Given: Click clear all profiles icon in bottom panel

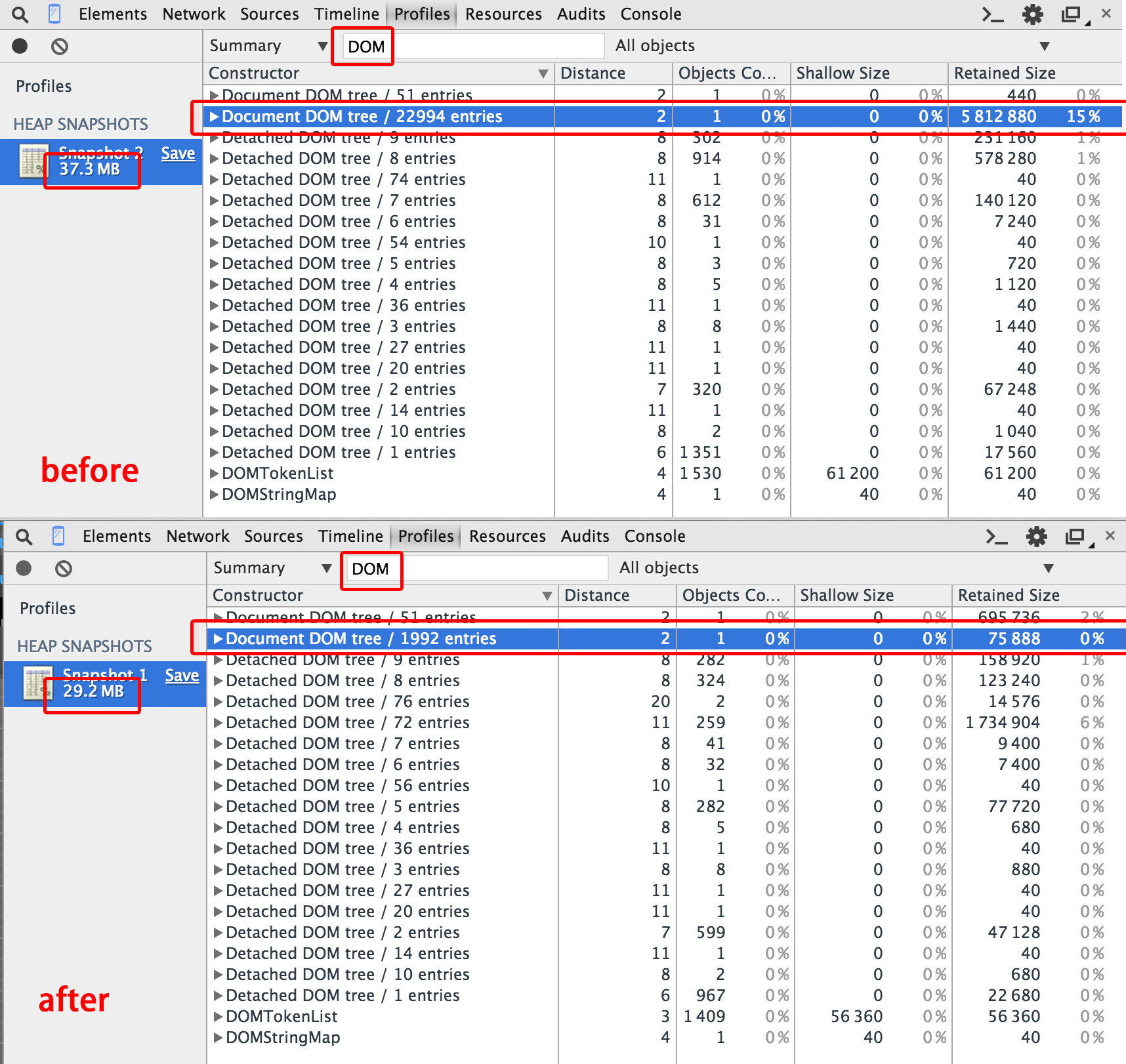Looking at the screenshot, I should [64, 568].
